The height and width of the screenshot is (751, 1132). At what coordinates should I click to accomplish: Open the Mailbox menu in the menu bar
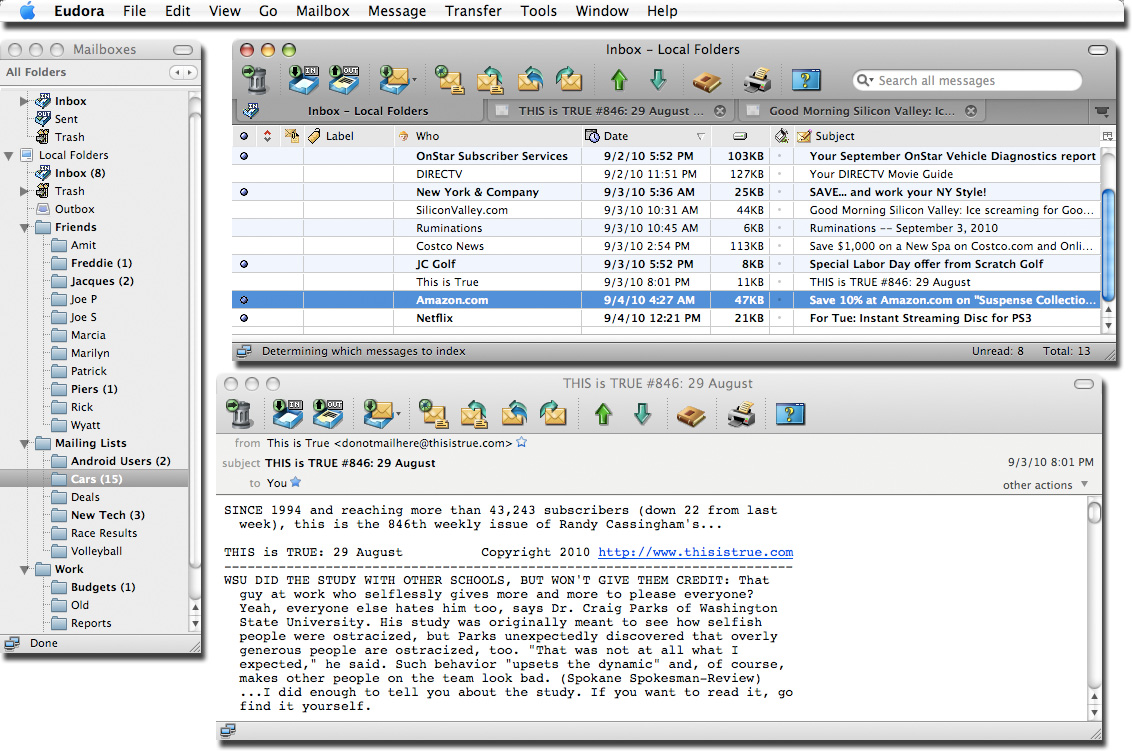(322, 11)
